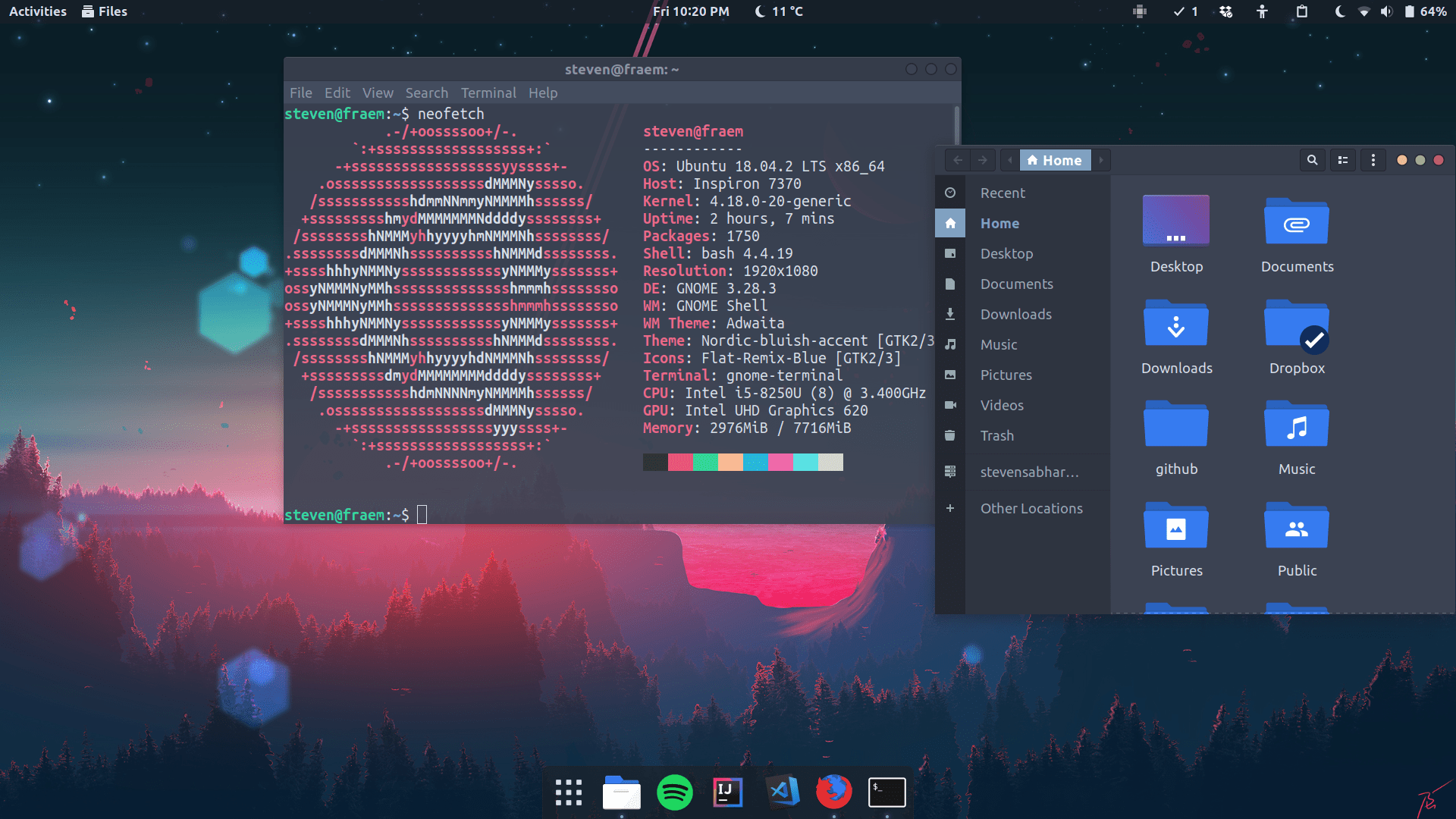Screen dimensions: 1456x819
Task: Click Activities in top bar
Action: pos(38,11)
